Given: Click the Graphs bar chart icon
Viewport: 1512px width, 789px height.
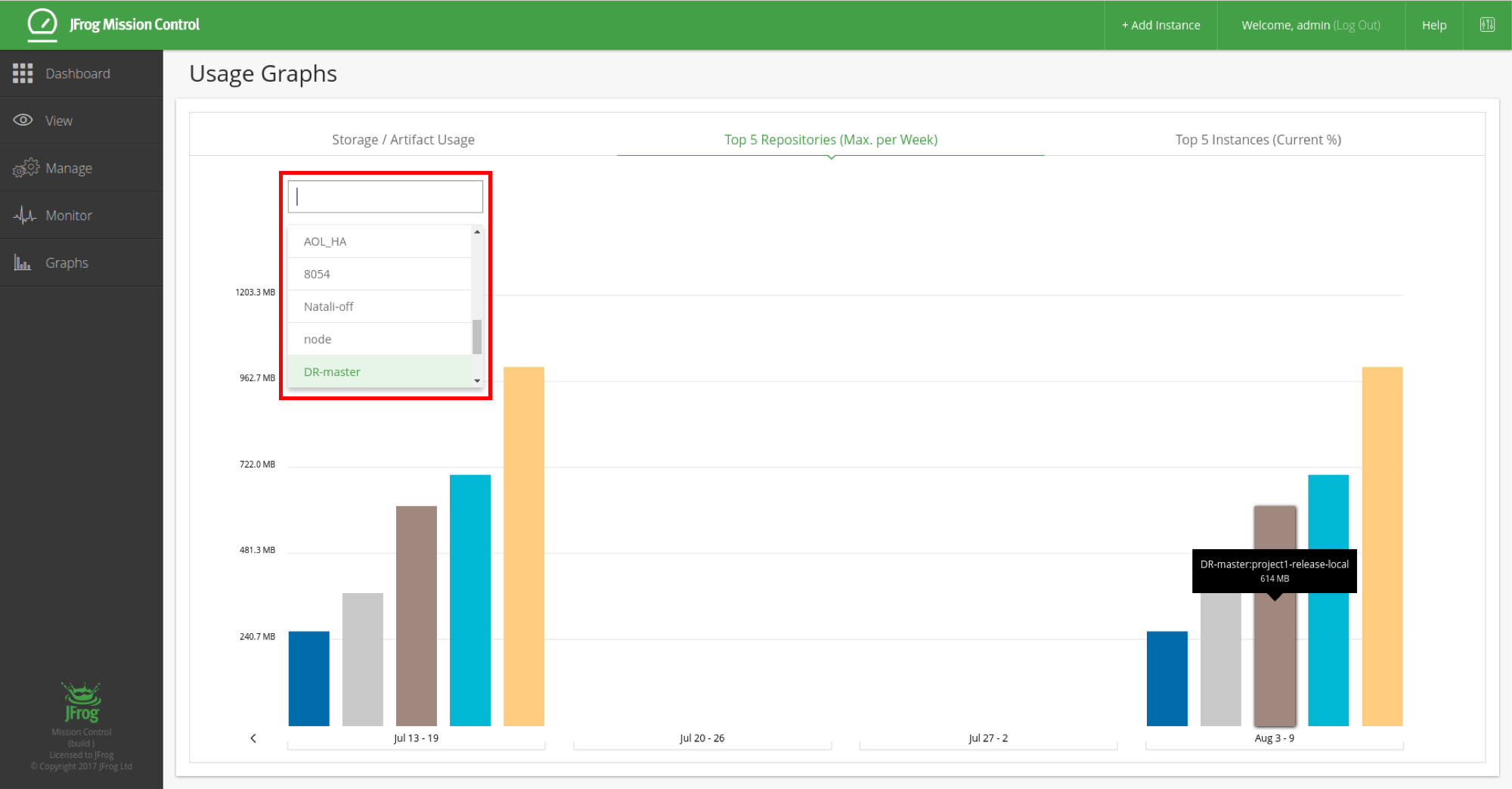Looking at the screenshot, I should [x=23, y=263].
